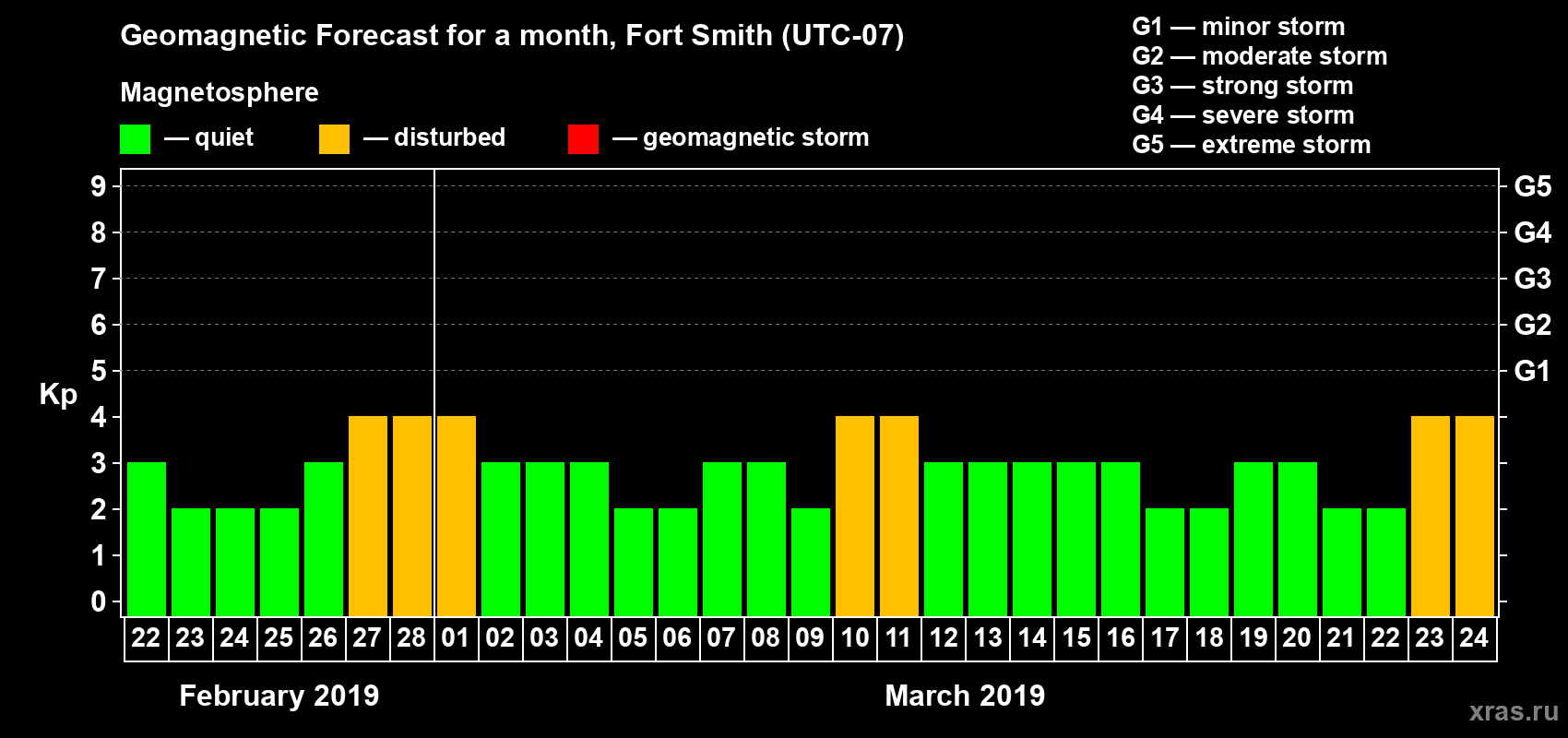Click the 'G1 — minor storm' legend text
1568x738 pixels.
(x=1239, y=27)
